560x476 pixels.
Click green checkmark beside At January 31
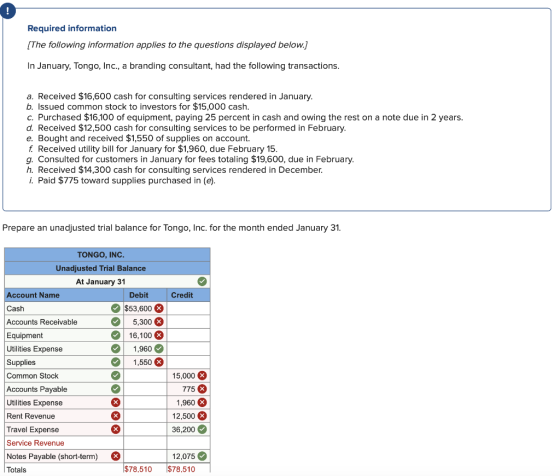coord(202,282)
